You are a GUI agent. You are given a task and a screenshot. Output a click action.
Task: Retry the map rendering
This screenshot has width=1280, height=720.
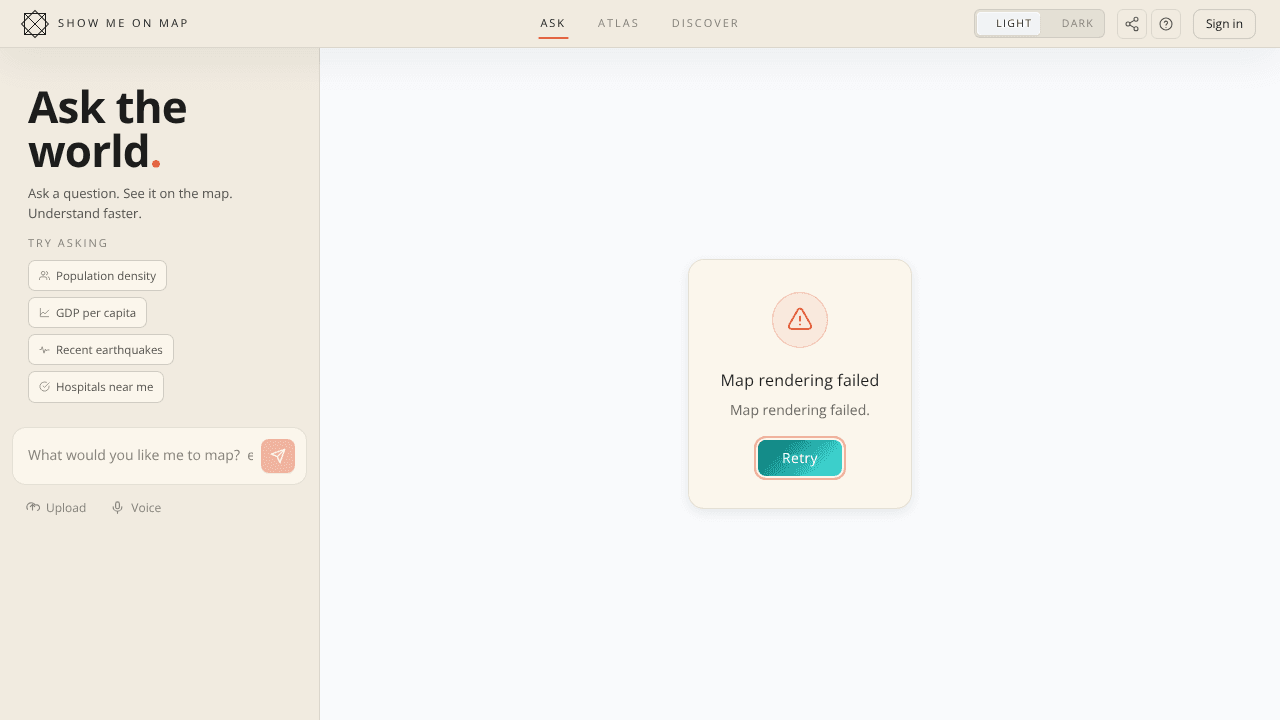(x=800, y=458)
